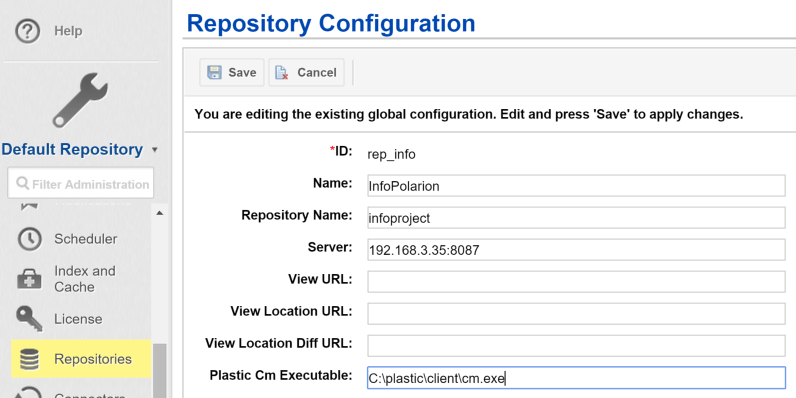Image resolution: width=796 pixels, height=398 pixels.
Task: Click the magnifier icon in filter box
Action: (x=22, y=183)
